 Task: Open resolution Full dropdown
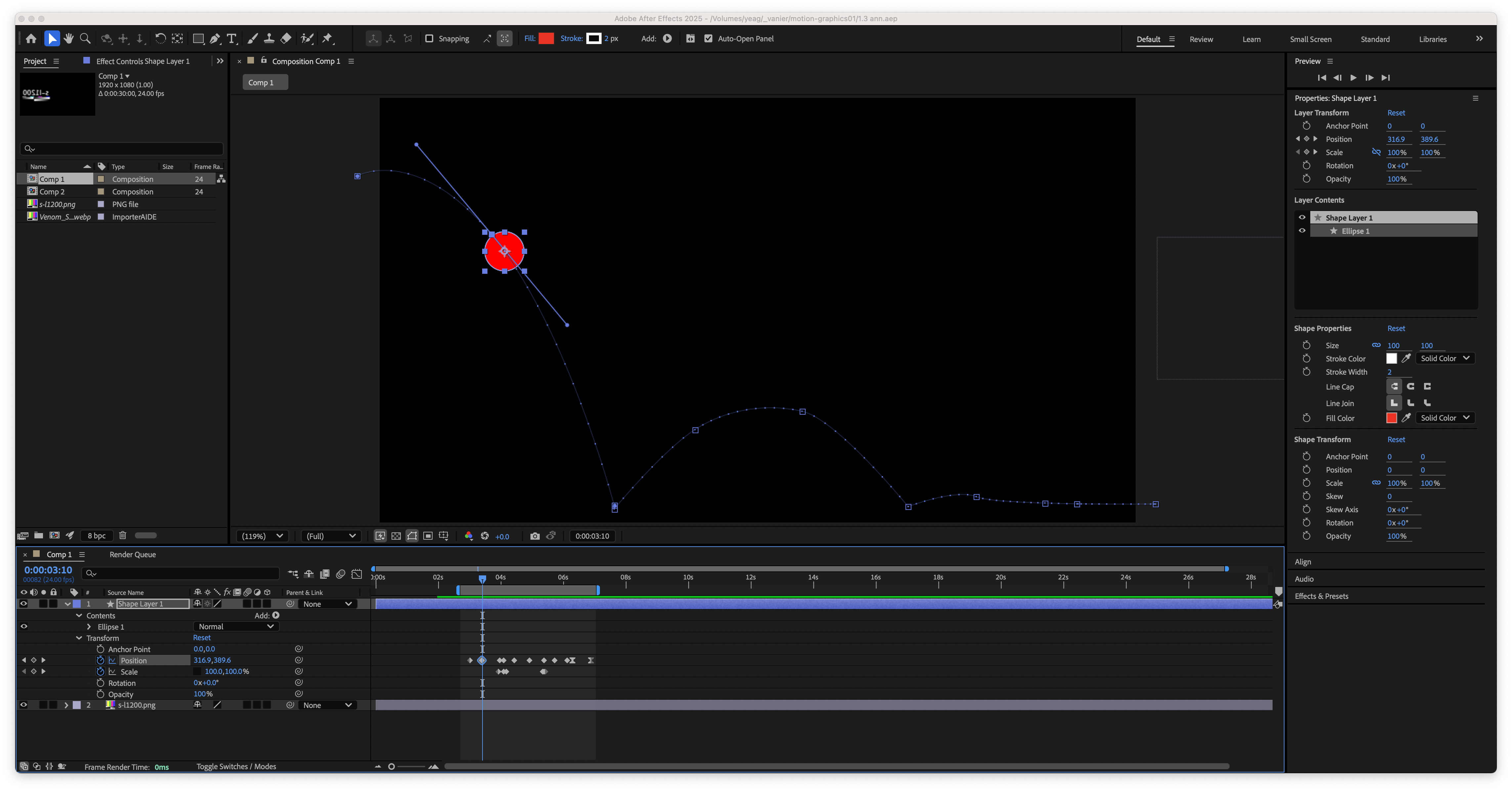coord(331,536)
